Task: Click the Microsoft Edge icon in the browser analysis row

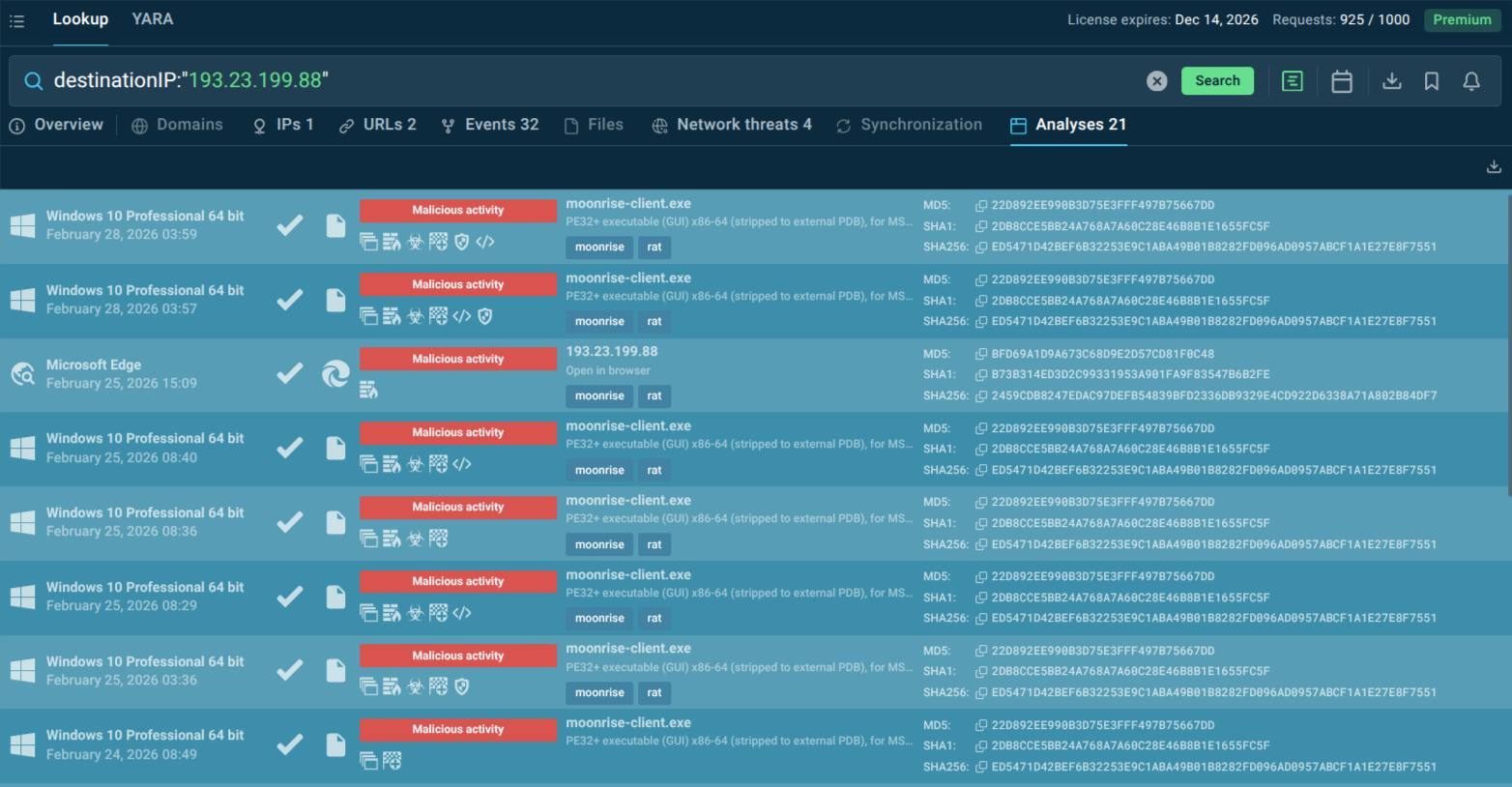Action: coord(335,374)
